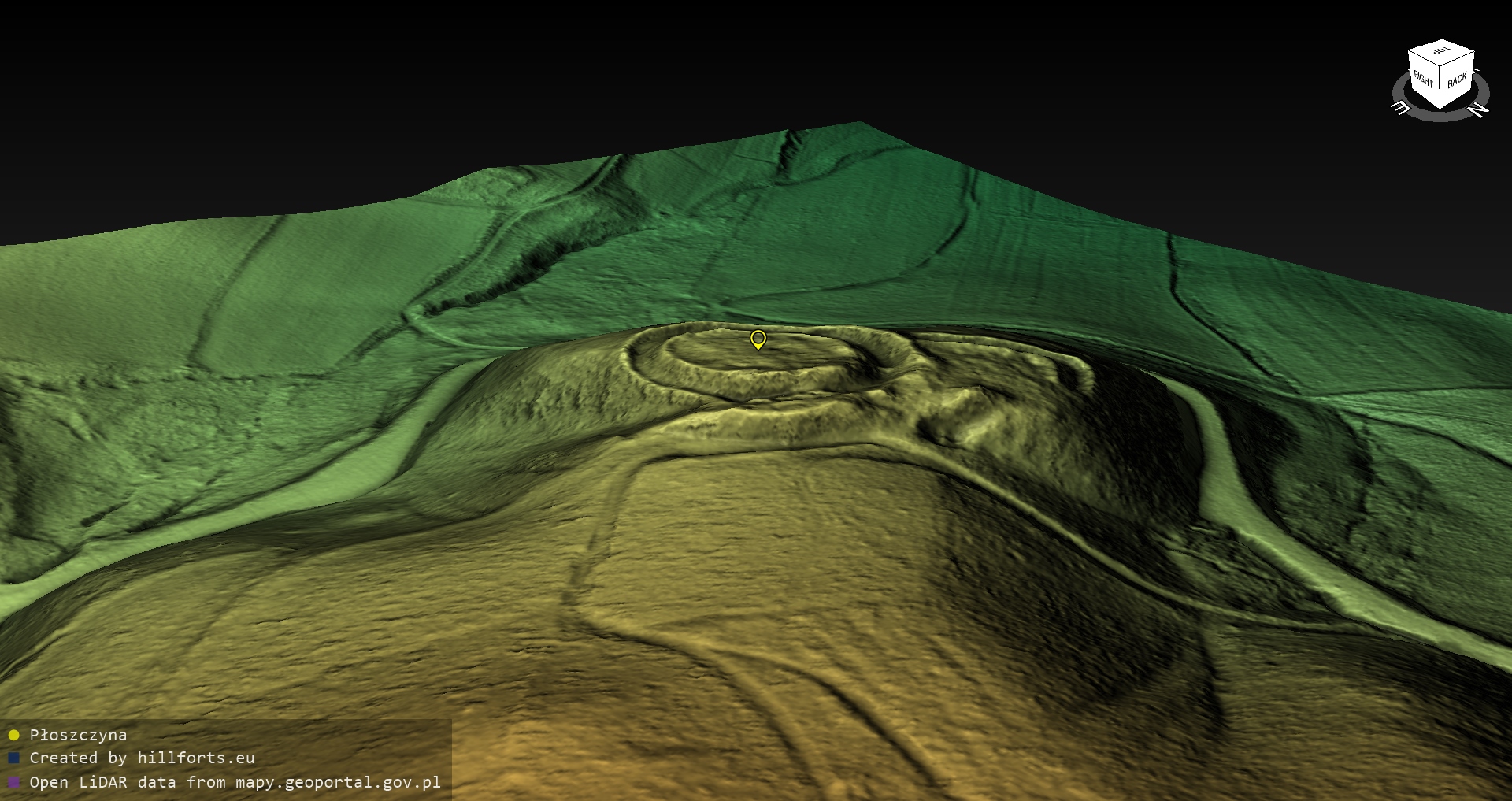This screenshot has height=801, width=1512.
Task: Click the E compass letter
Action: pyautogui.click(x=1401, y=108)
